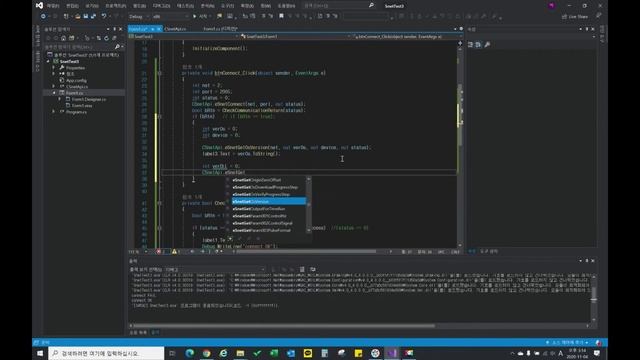Click Solution Explorer search magnifier icon

tap(117, 47)
